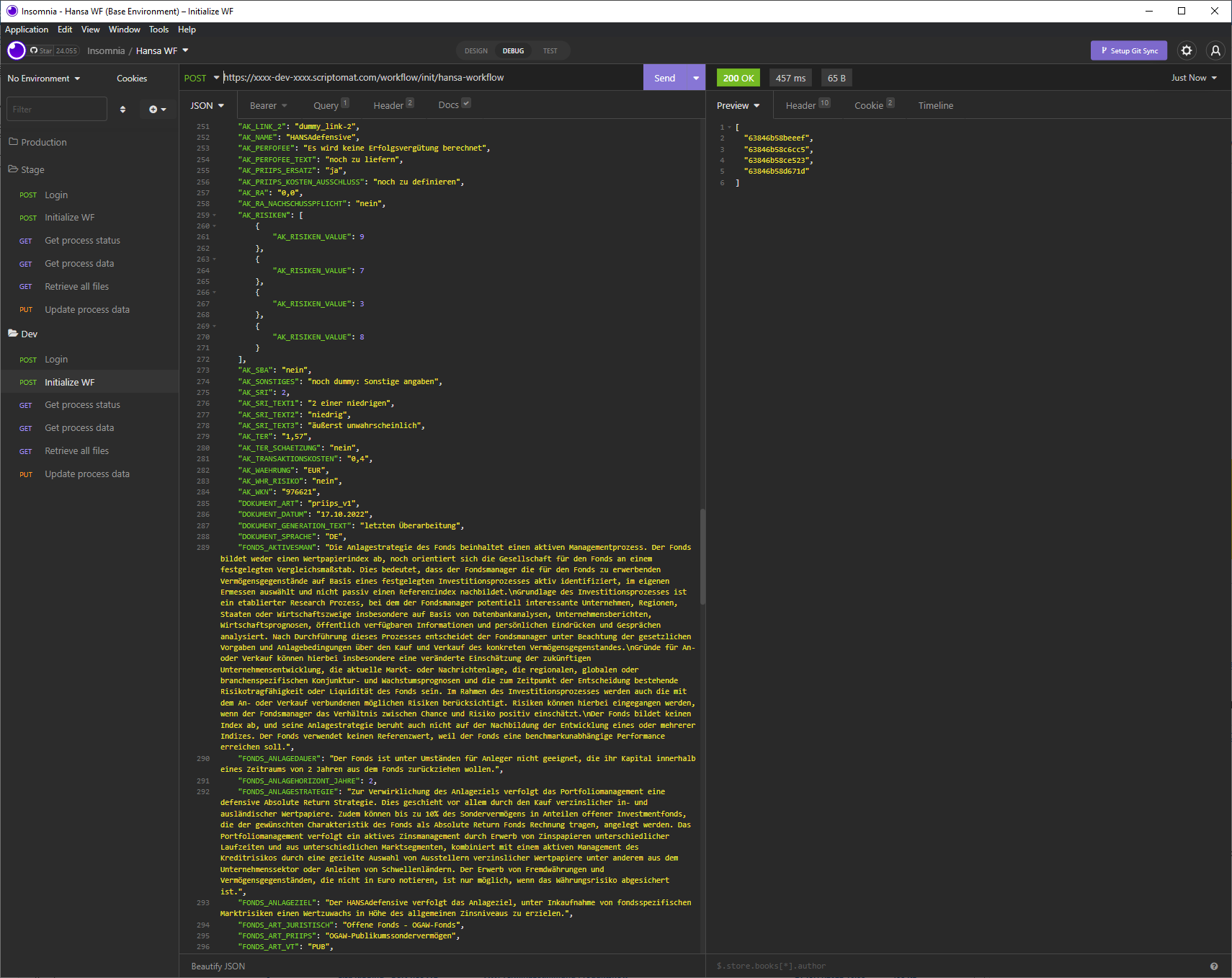Open the Preview mode dropdown
The height and width of the screenshot is (978, 1232).
738,105
